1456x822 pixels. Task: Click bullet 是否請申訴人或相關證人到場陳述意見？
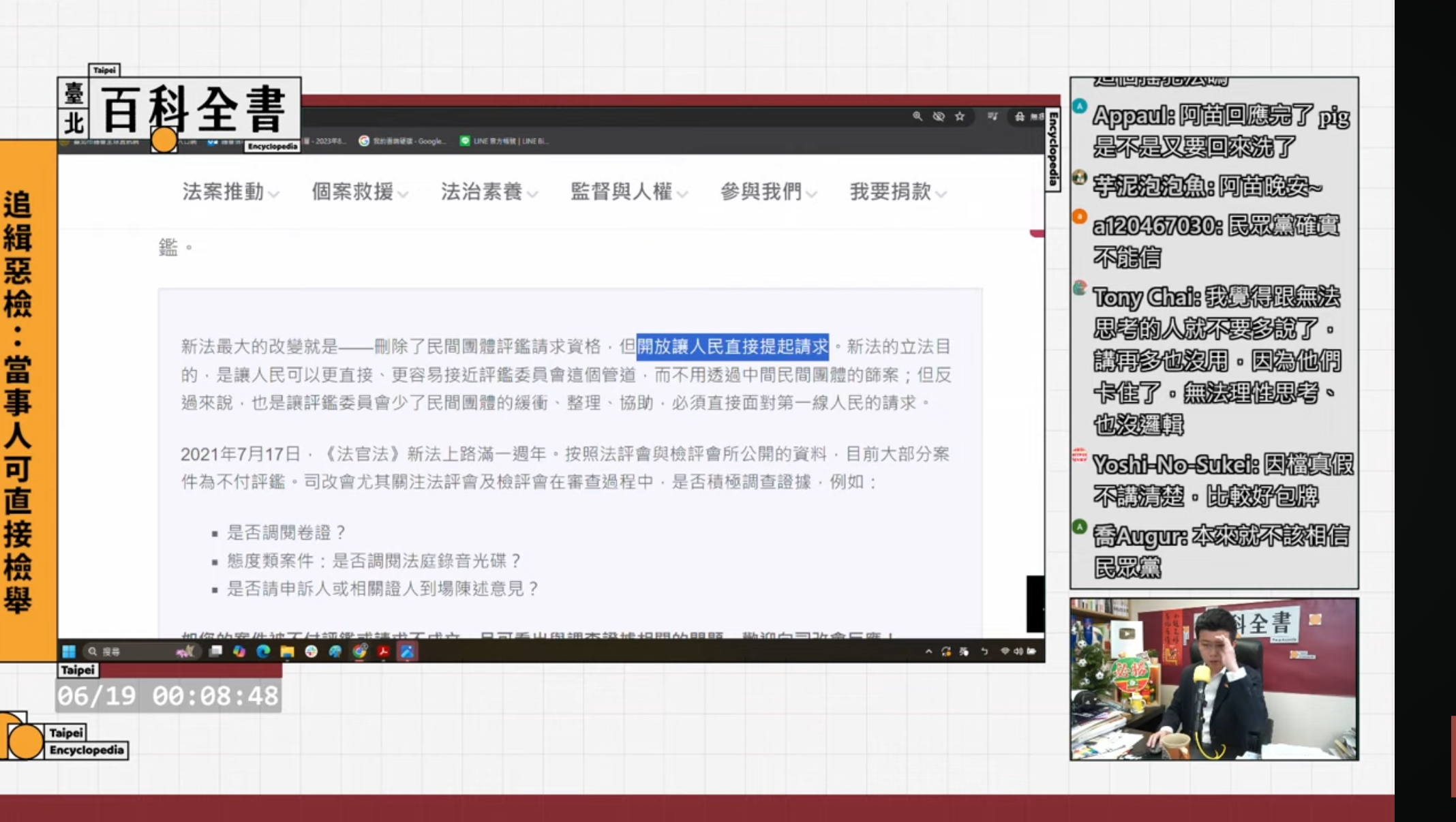383,589
